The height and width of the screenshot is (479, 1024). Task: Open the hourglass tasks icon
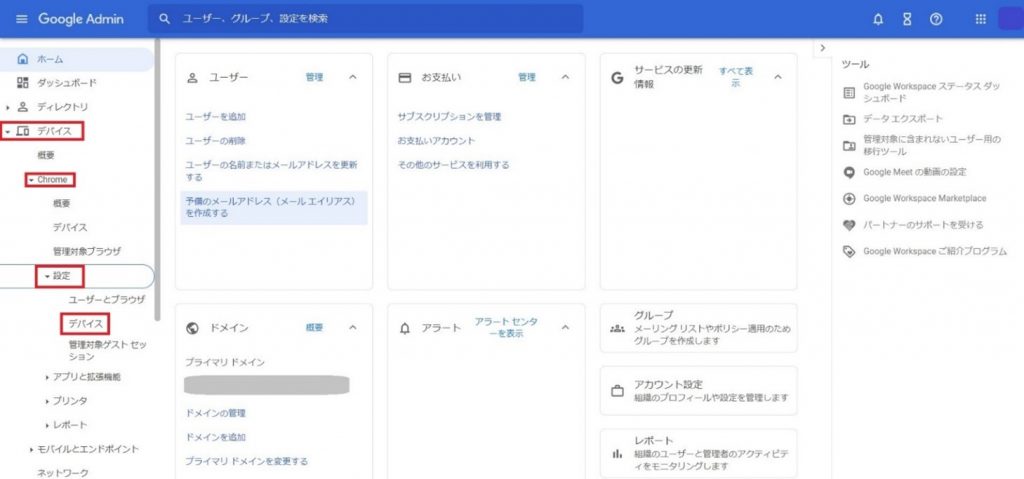pos(907,19)
